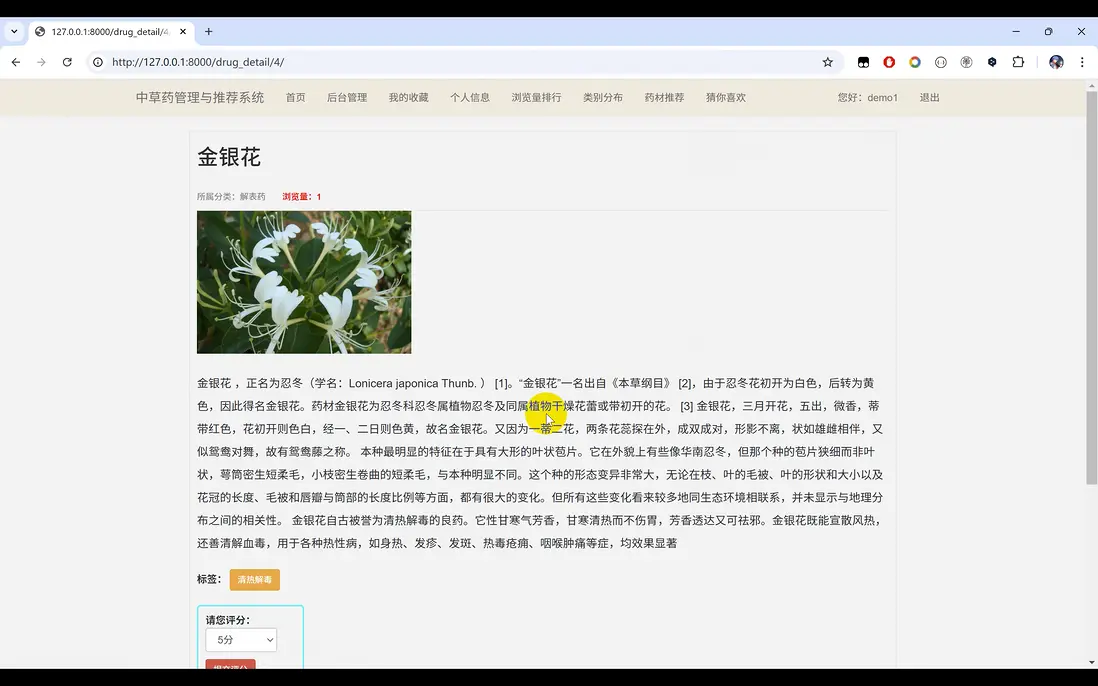The height and width of the screenshot is (686, 1098).
Task: Open the Chrome profile avatar
Action: 1056,62
